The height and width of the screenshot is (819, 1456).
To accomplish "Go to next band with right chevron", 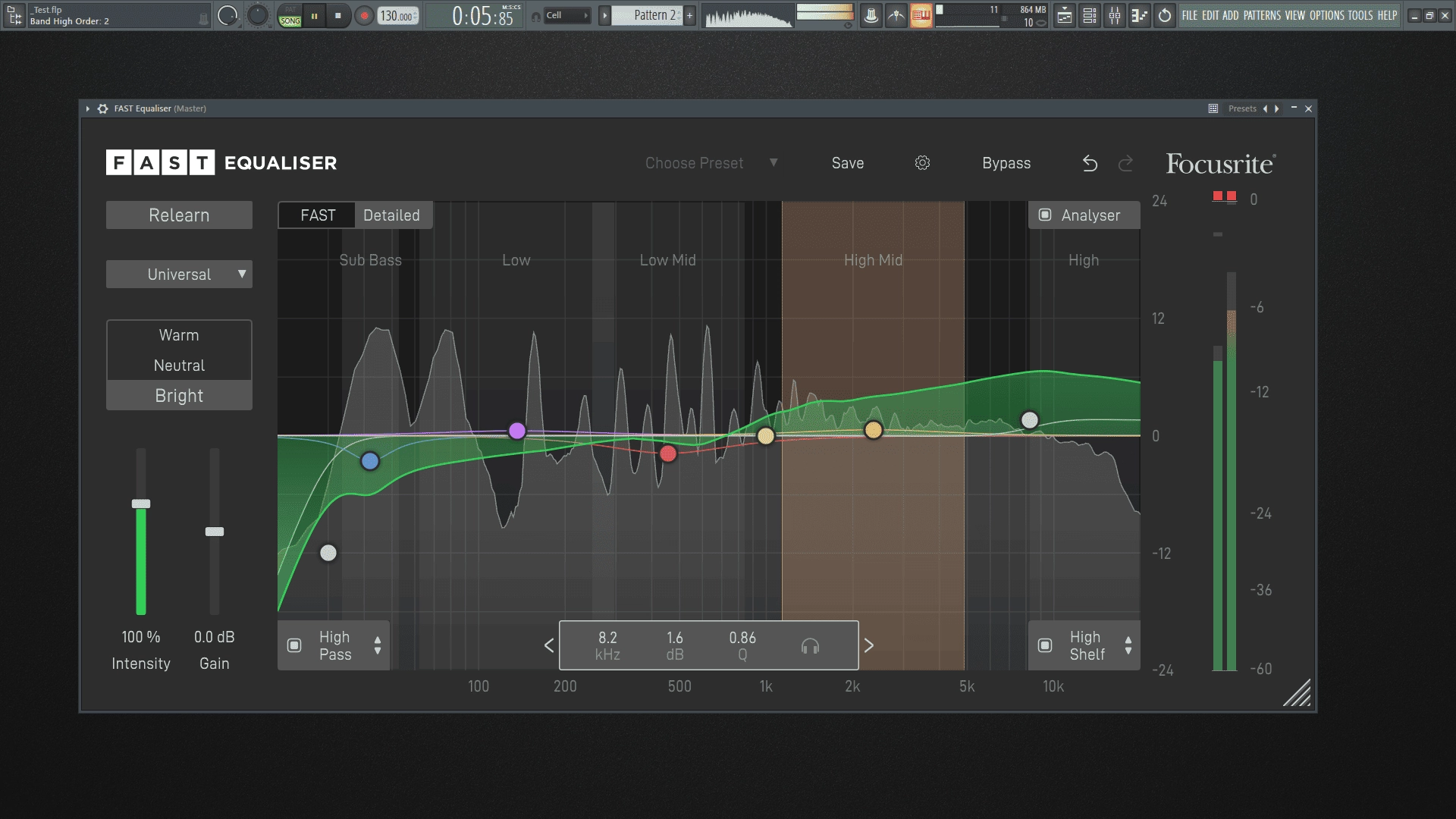I will pos(869,645).
